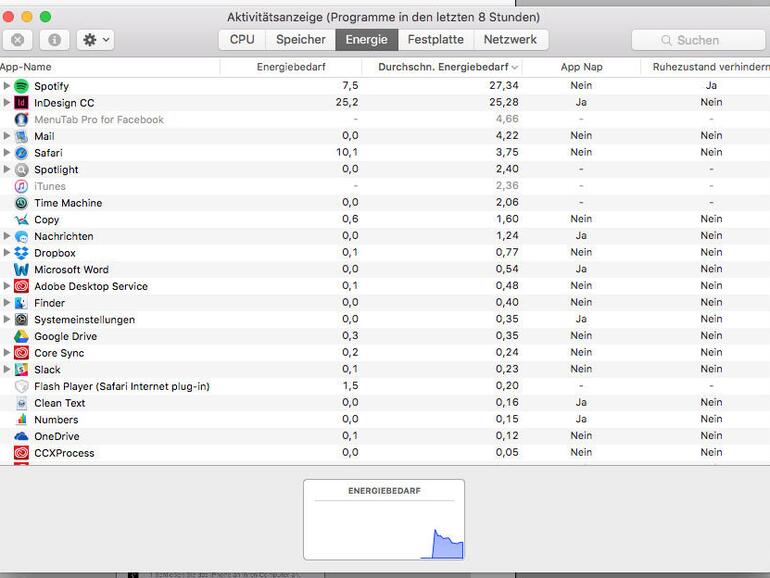Image resolution: width=770 pixels, height=578 pixels.
Task: Open the Netzwerk tab
Action: pyautogui.click(x=510, y=40)
